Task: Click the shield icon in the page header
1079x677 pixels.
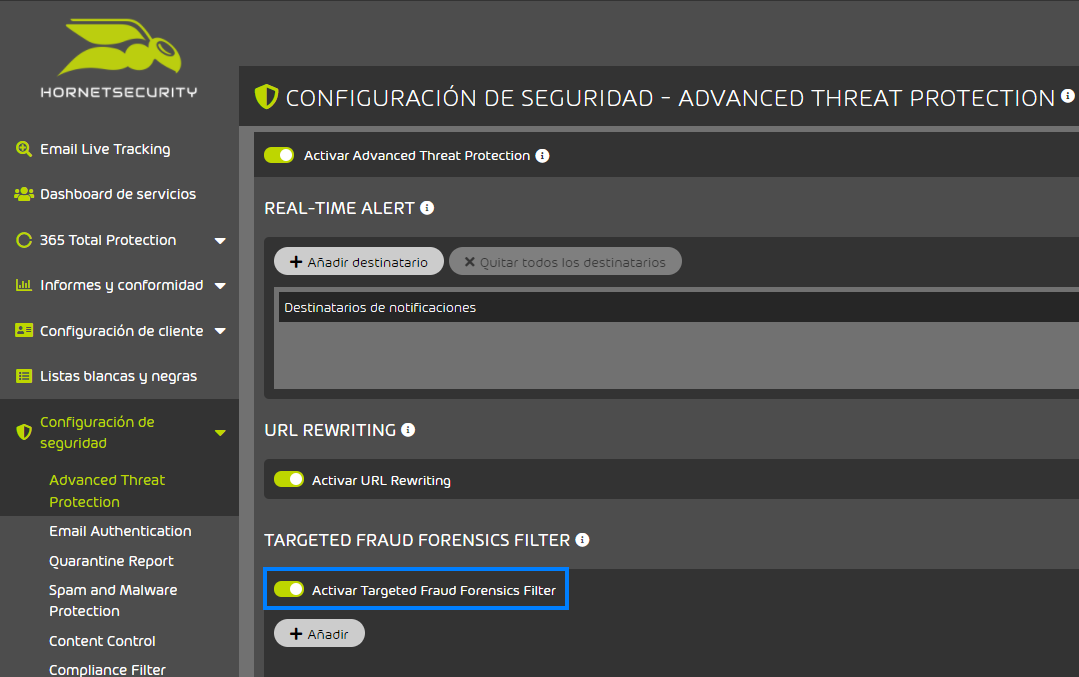Action: [x=266, y=97]
